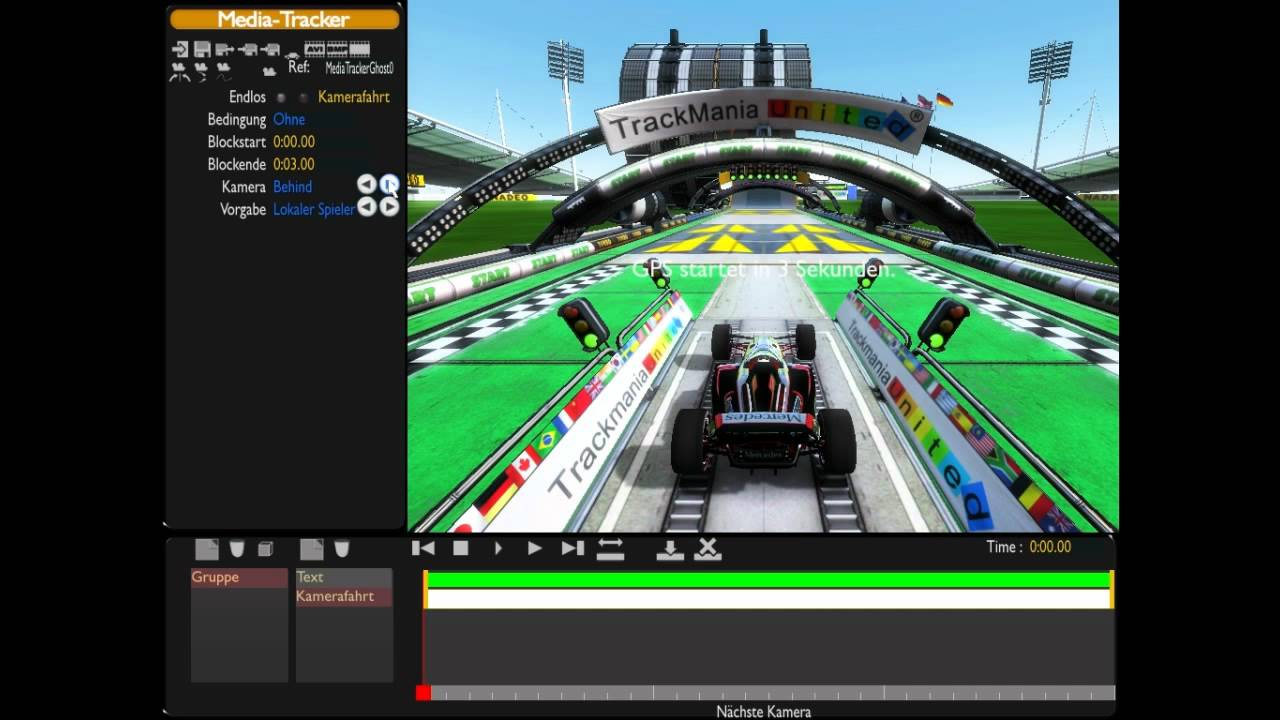The height and width of the screenshot is (720, 1280).
Task: Click the red playhead marker on ruler
Action: [x=423, y=692]
